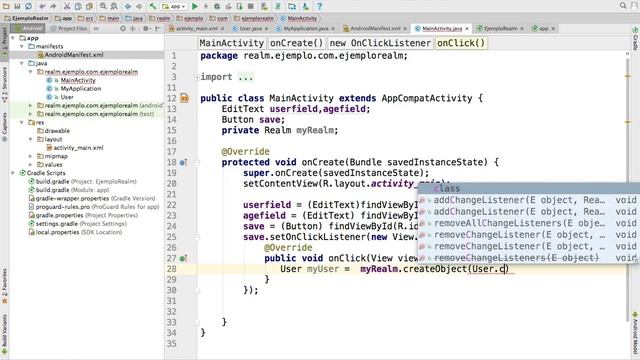Click the Save All toolbar icon

pos(17,6)
